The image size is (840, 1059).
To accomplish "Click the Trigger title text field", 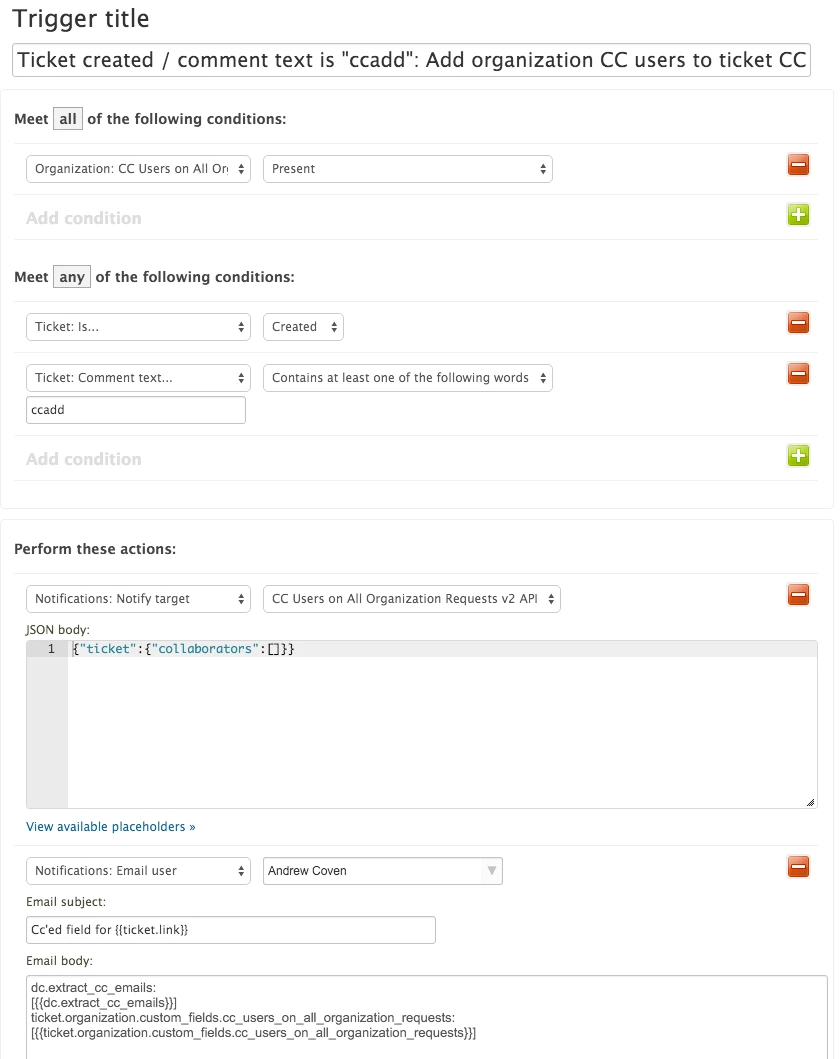I will pos(411,60).
